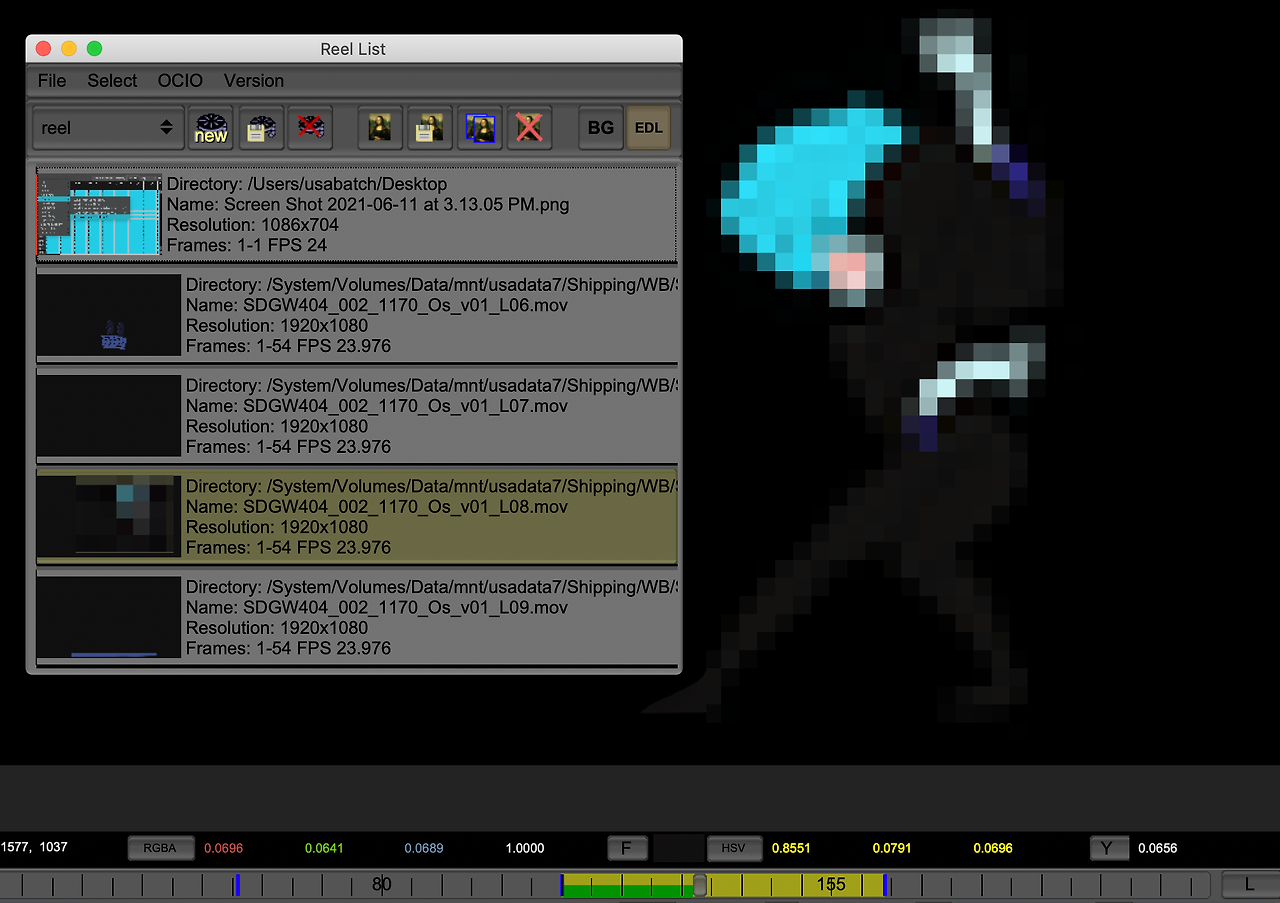The width and height of the screenshot is (1280, 903).
Task: Remove the source with the red X image icon
Action: coord(529,128)
